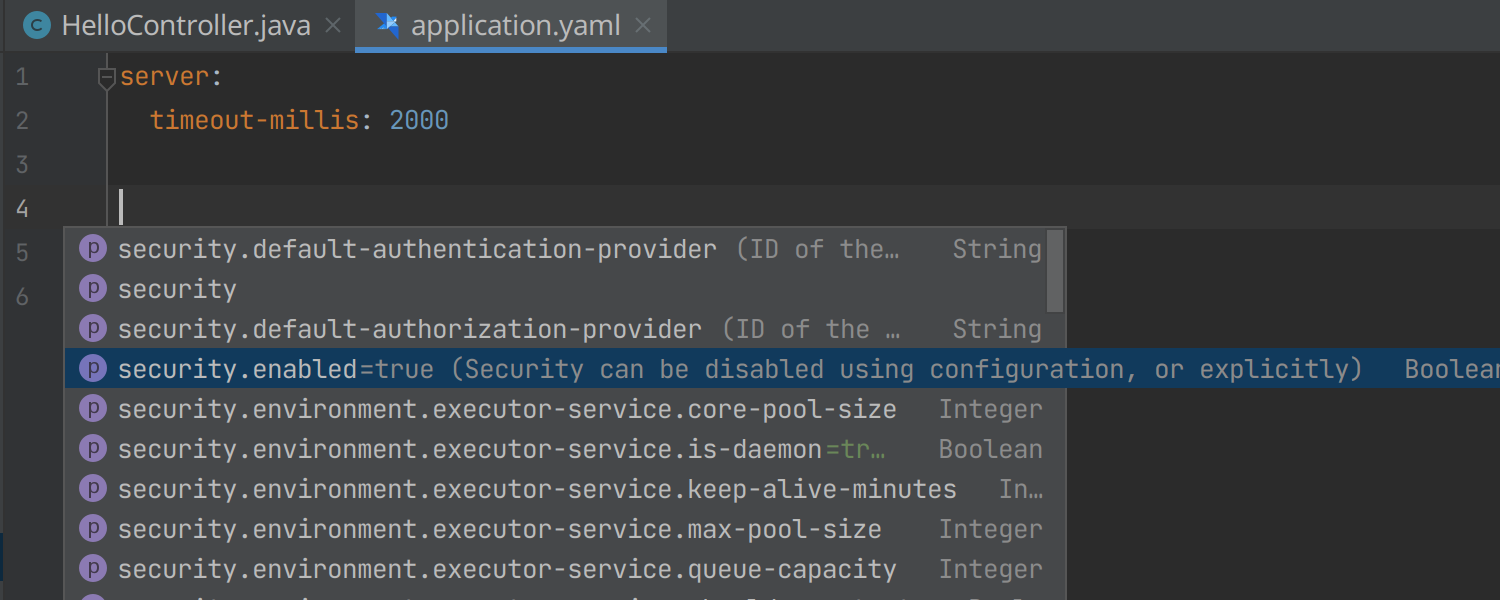1500x600 pixels.
Task: Click property icon beside security.default-authentication-provider
Action: (x=93, y=249)
